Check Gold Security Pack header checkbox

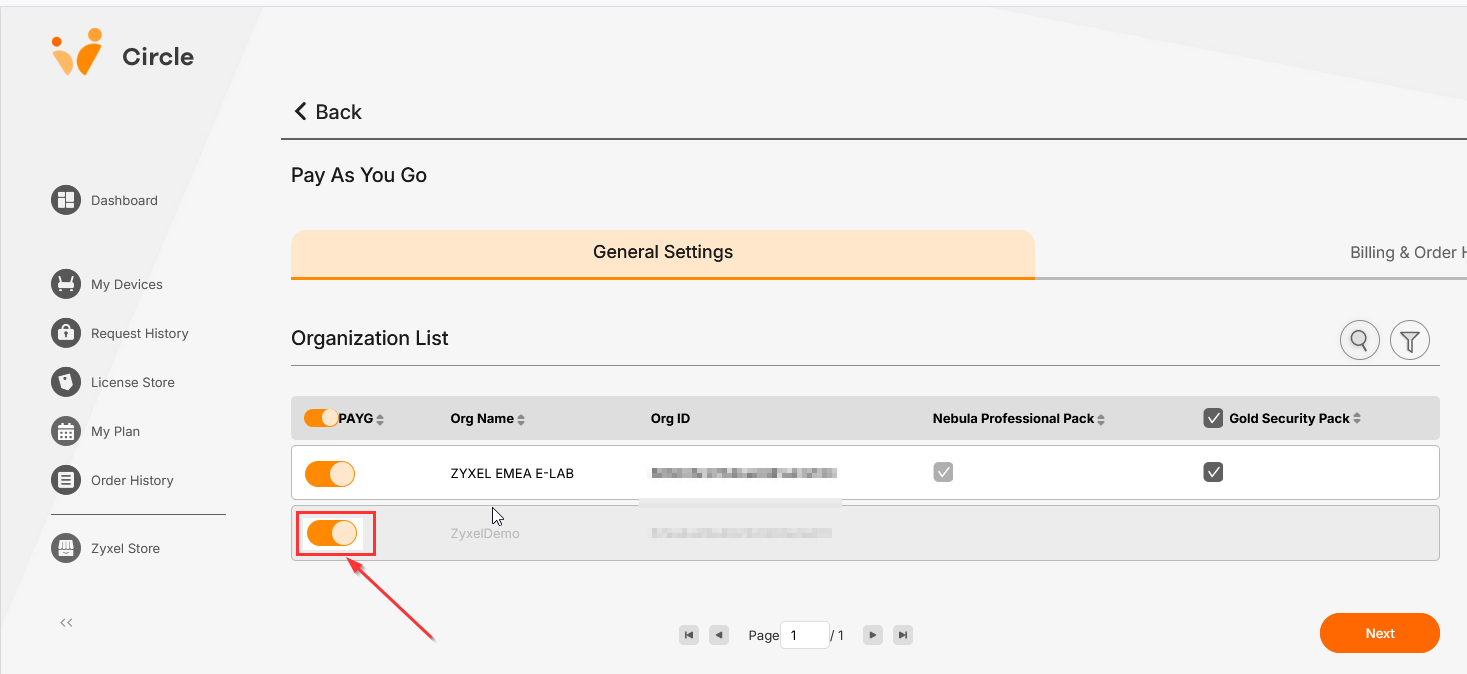(x=1213, y=418)
